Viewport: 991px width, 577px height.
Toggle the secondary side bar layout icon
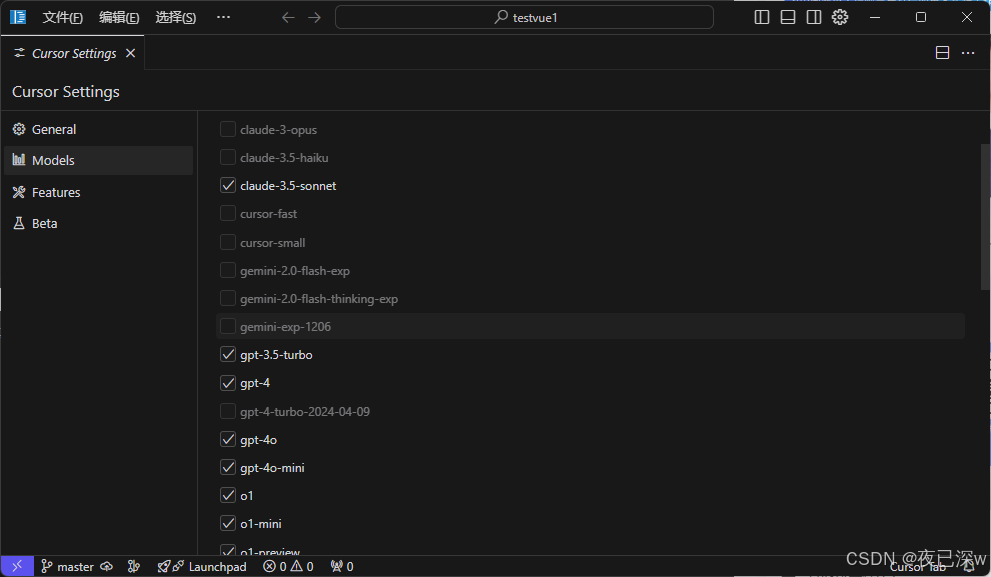(813, 18)
